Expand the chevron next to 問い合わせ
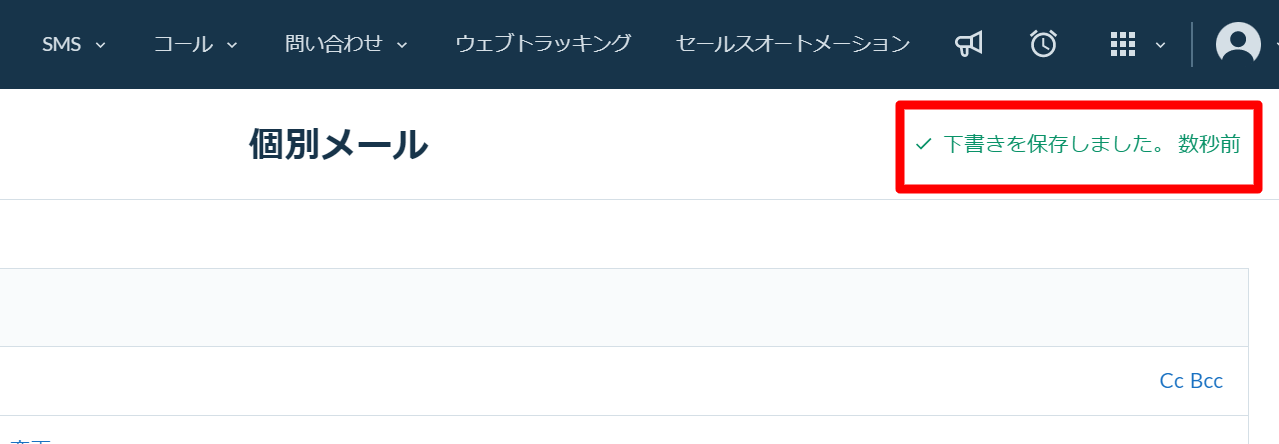1279x444 pixels. pos(402,45)
